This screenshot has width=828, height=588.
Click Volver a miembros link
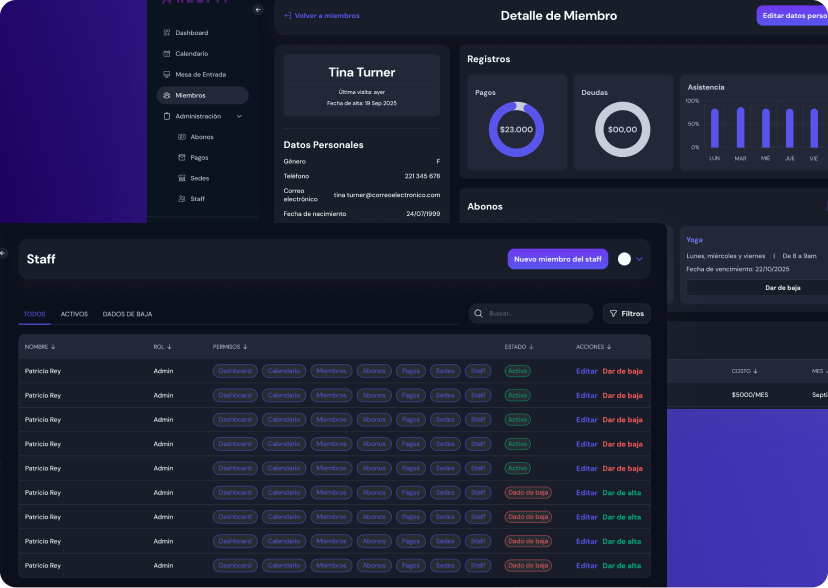(x=321, y=16)
